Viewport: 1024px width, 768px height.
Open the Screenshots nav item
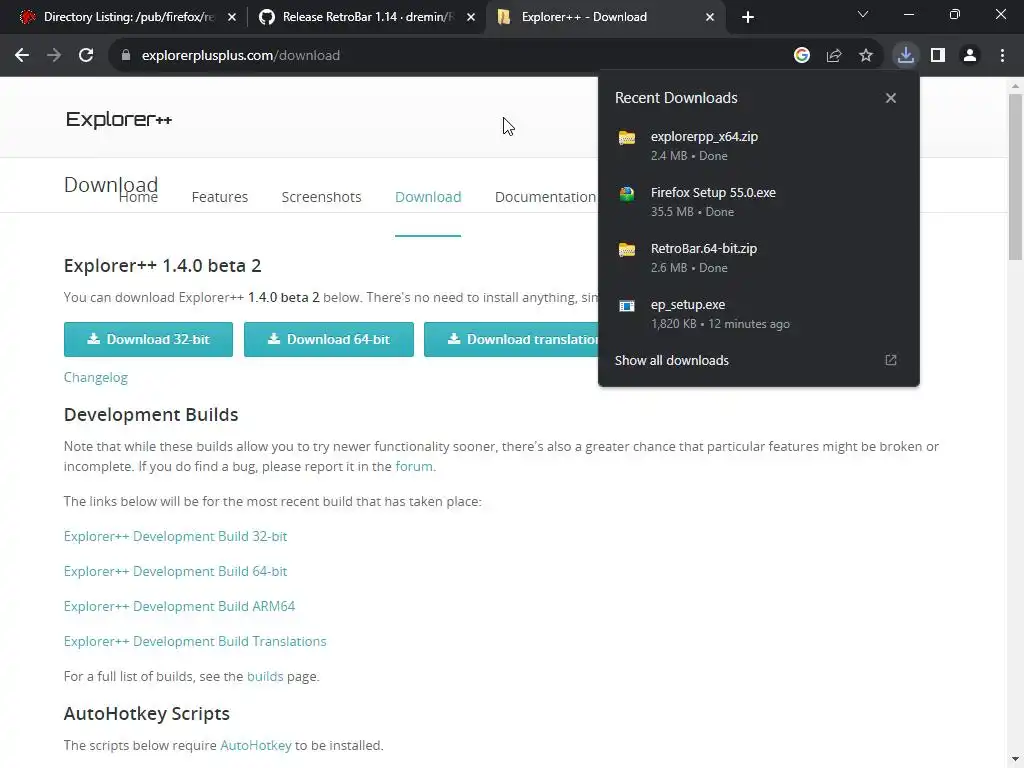tap(321, 197)
